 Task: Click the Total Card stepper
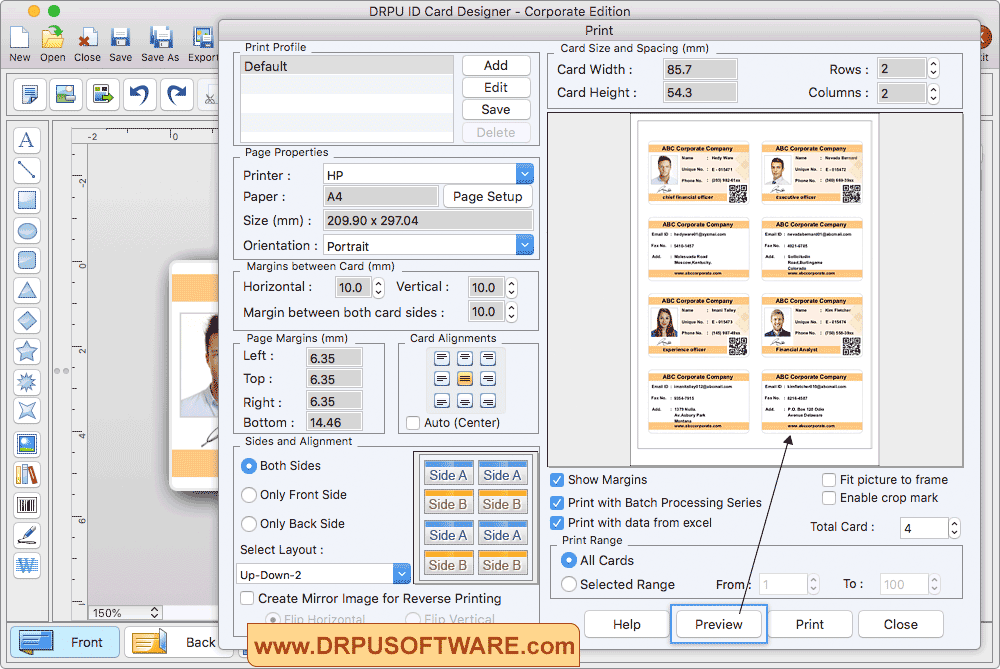tap(955, 527)
